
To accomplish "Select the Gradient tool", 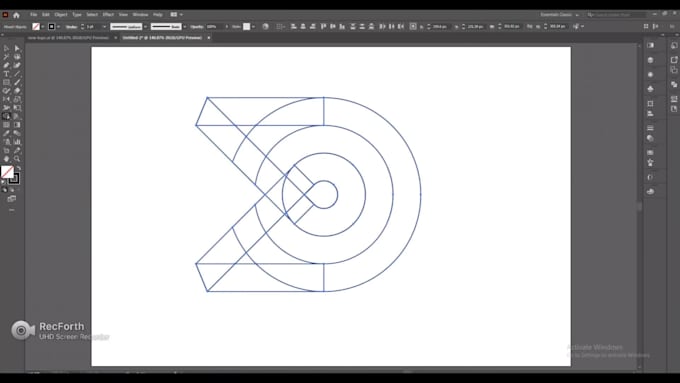I will (x=17, y=125).
